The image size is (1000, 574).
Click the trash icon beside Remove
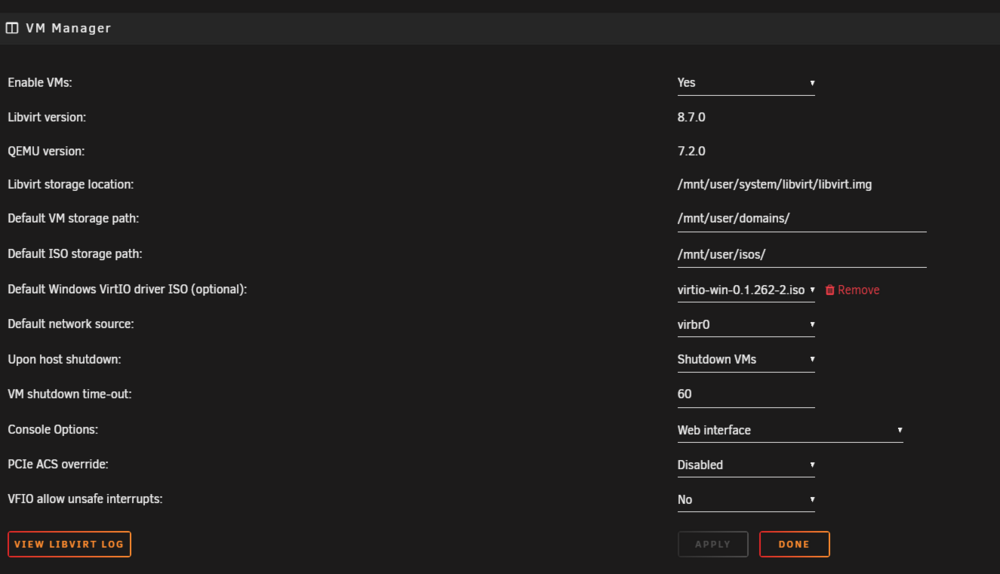[830, 290]
